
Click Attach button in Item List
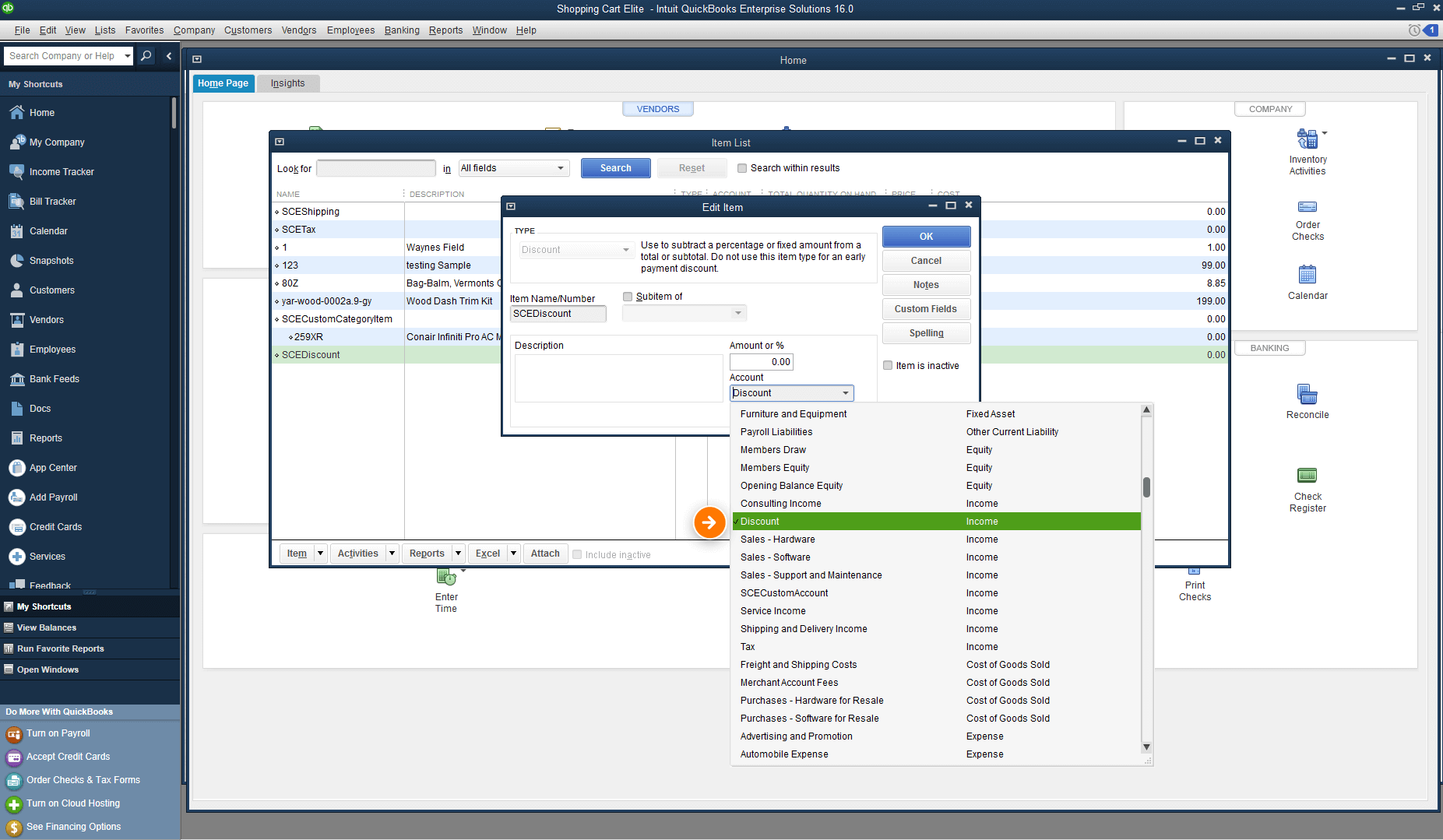coord(545,554)
